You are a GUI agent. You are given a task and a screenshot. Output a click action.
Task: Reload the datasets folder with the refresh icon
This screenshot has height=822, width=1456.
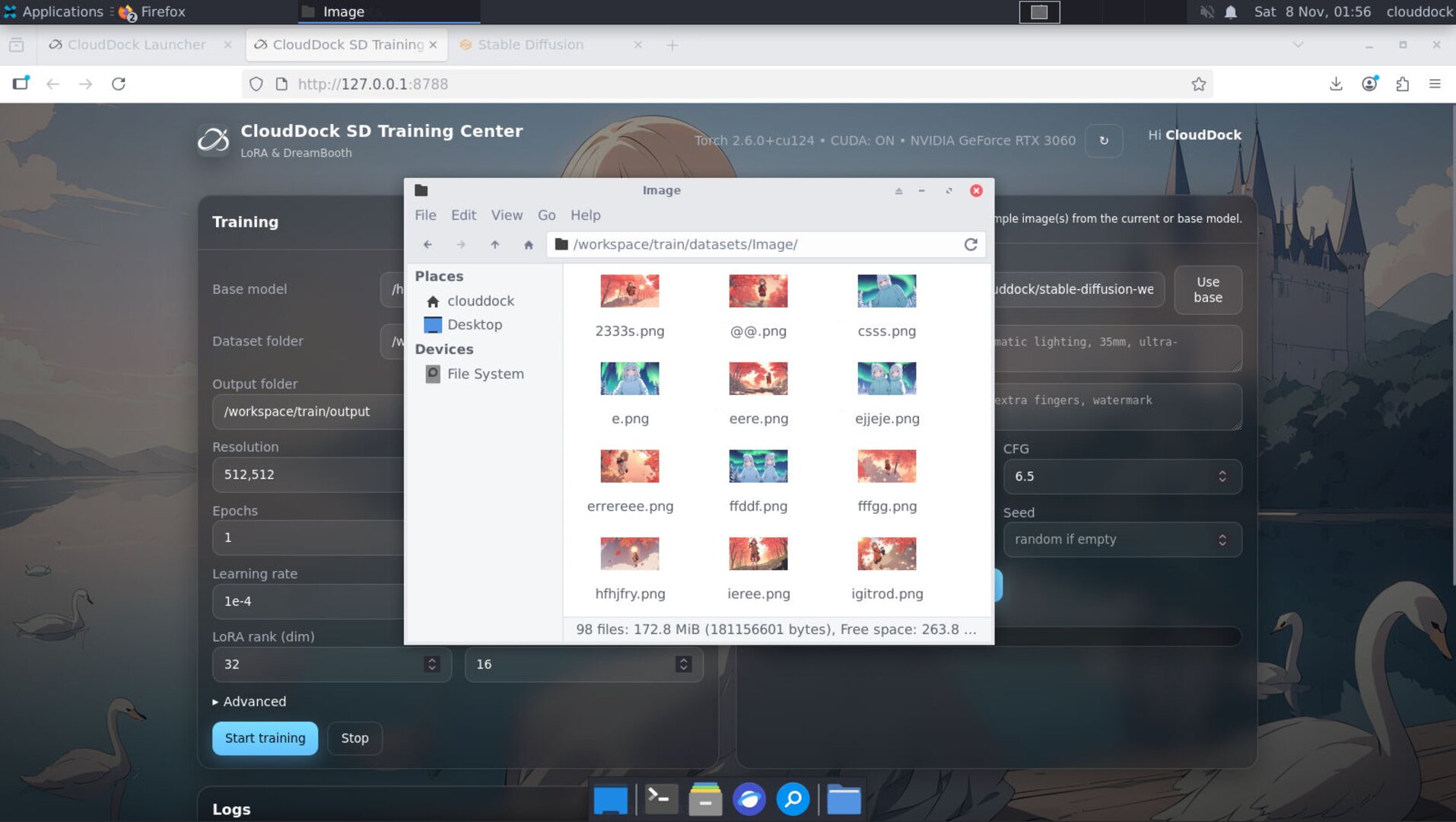click(x=971, y=244)
